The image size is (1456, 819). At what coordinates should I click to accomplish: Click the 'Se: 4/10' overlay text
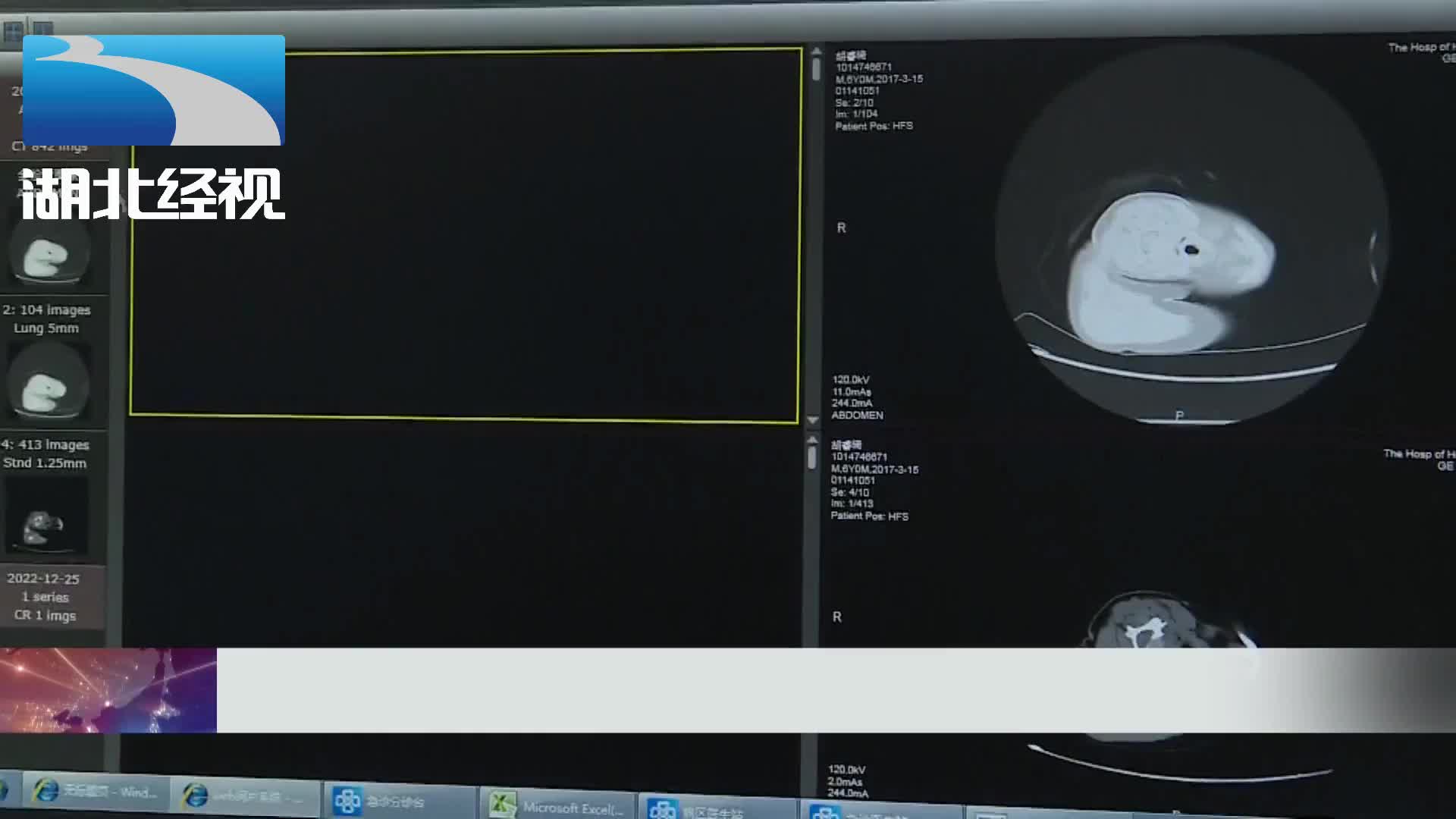tap(849, 492)
